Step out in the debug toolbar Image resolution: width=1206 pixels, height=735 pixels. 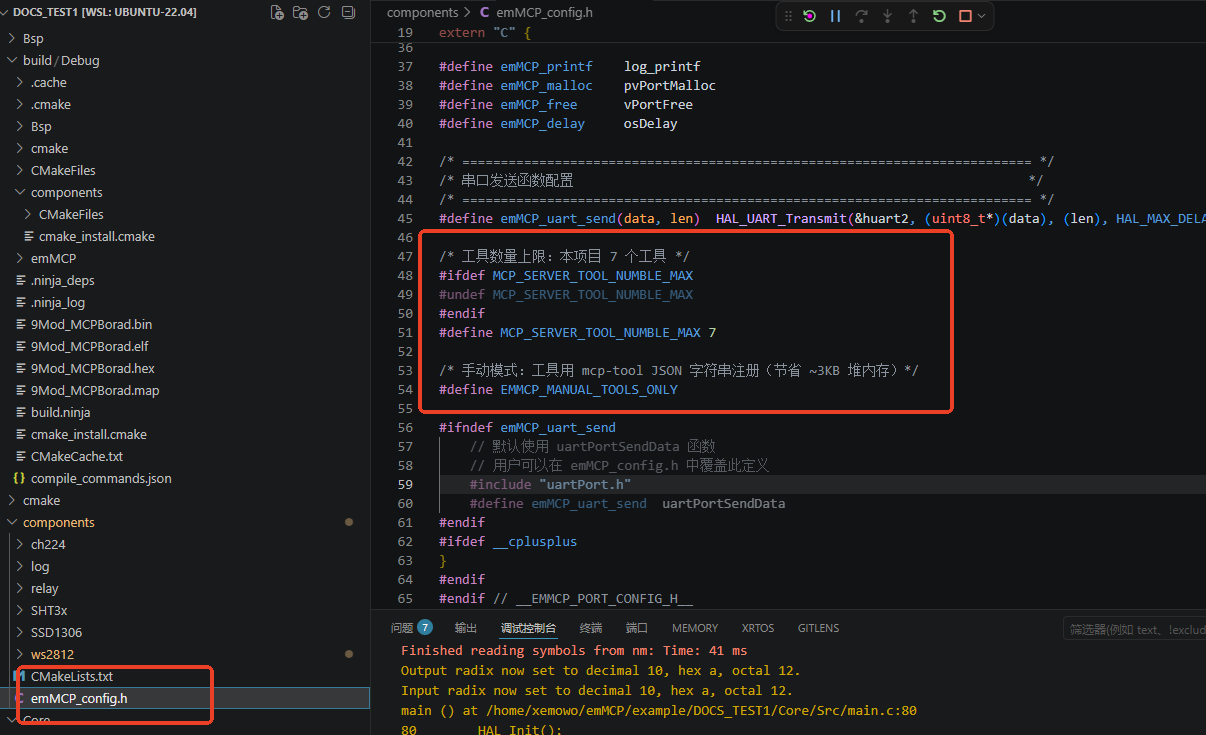pyautogui.click(x=913, y=16)
